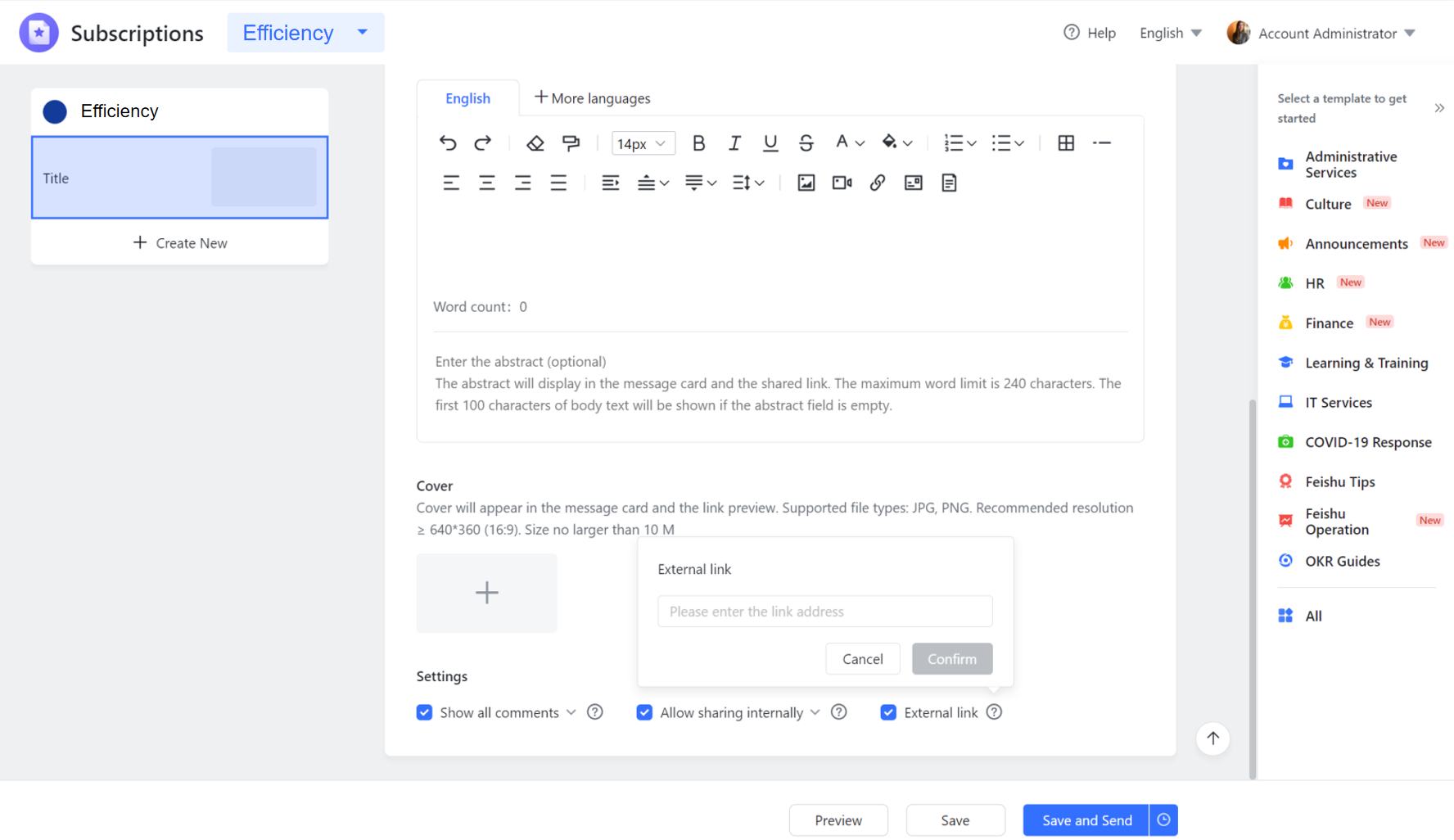Insert a hyperlink in the text
1454x840 pixels.
(x=878, y=183)
